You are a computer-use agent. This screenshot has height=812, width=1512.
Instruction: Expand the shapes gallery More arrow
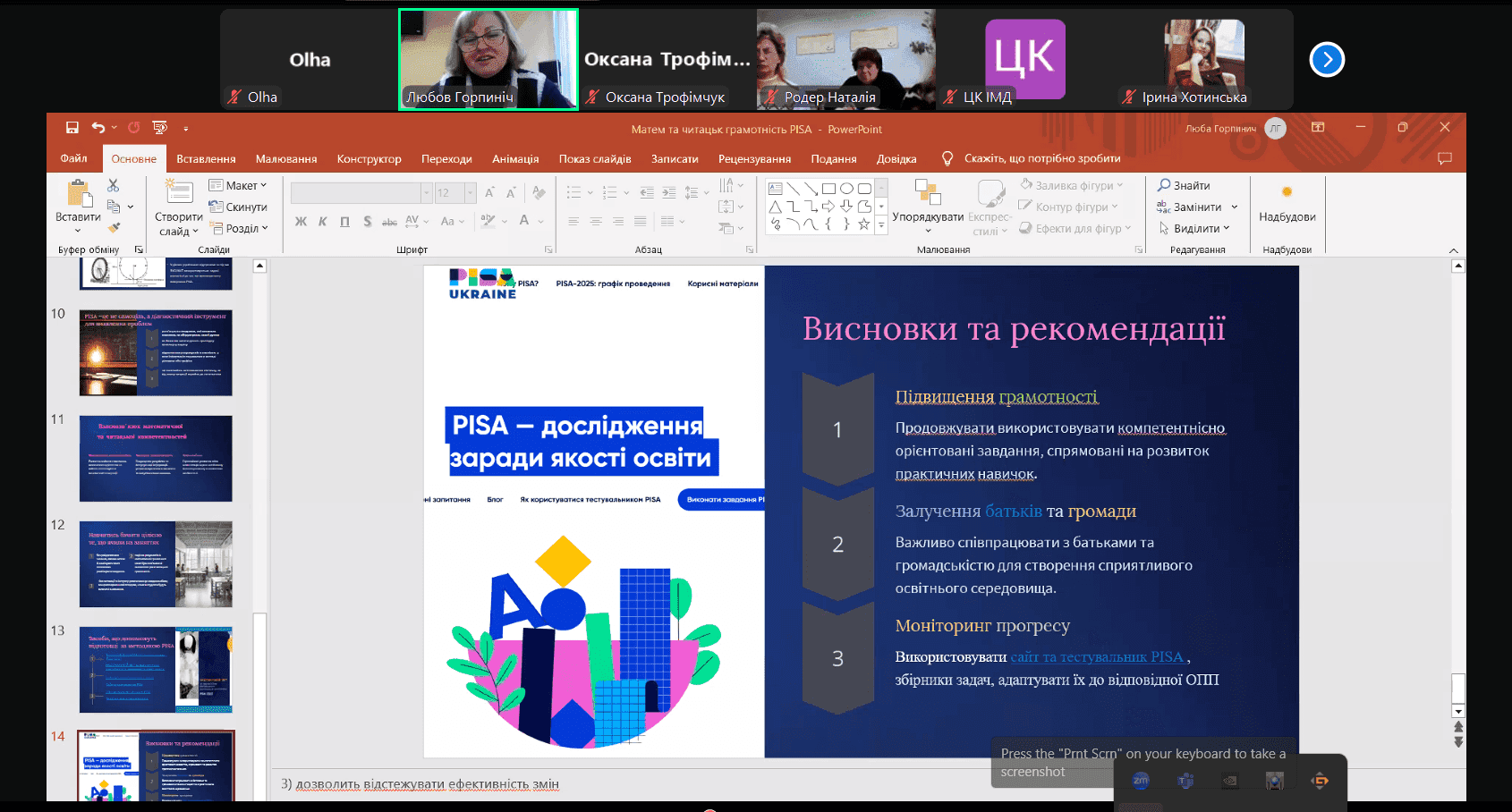point(881,225)
